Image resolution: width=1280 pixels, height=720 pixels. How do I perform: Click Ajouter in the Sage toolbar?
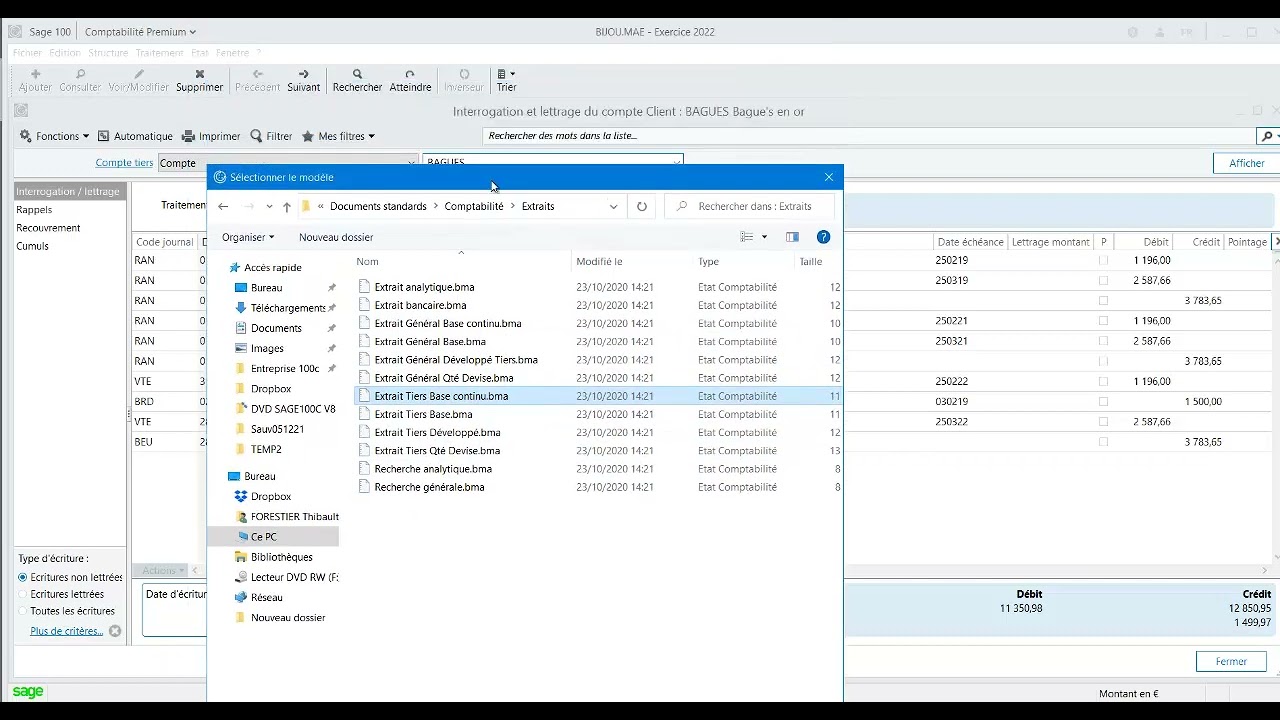pyautogui.click(x=35, y=80)
